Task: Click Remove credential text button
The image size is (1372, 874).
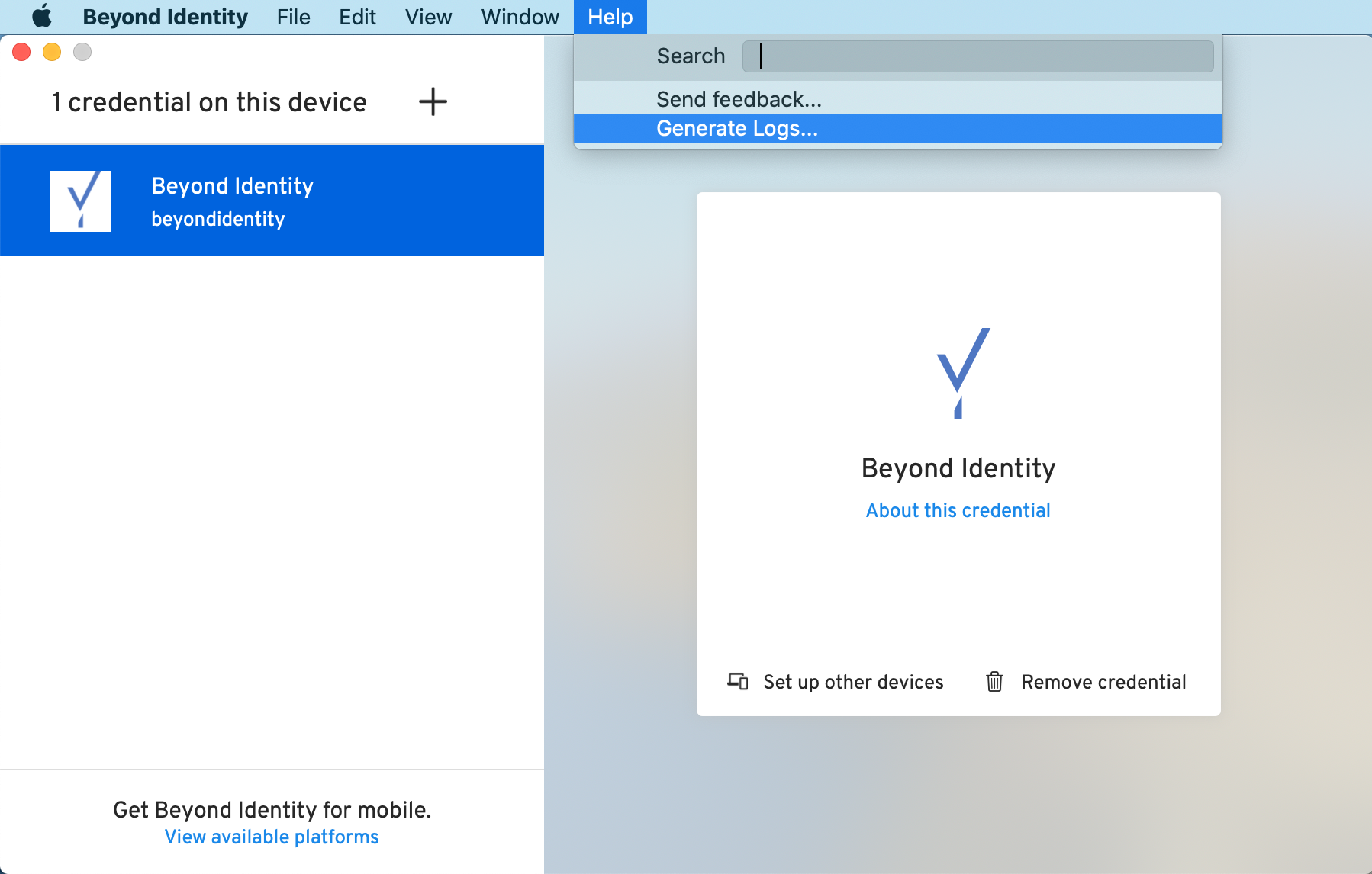Action: pos(1103,682)
